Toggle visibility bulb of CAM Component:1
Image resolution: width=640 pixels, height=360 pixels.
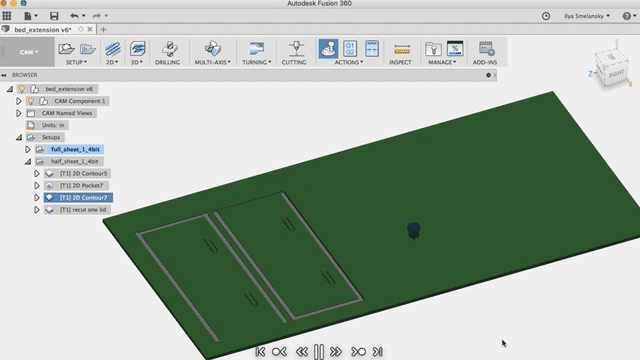pos(31,101)
